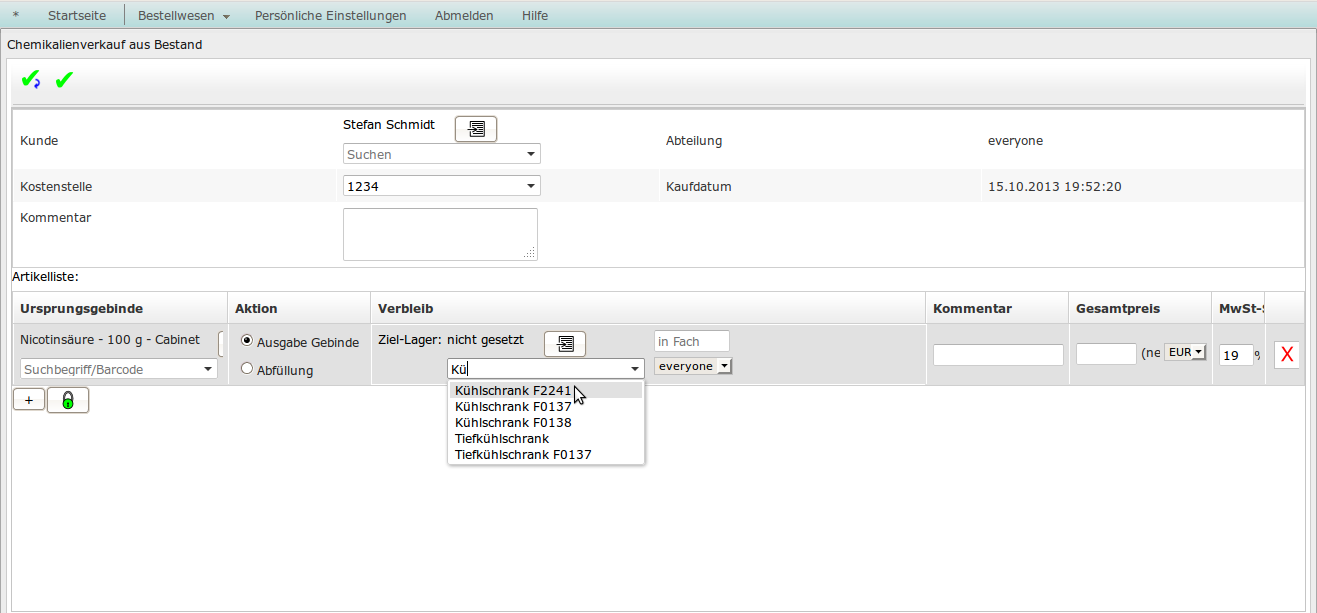Click the storage details icon next to Ziel-Lager
The width and height of the screenshot is (1317, 613).
(x=565, y=344)
